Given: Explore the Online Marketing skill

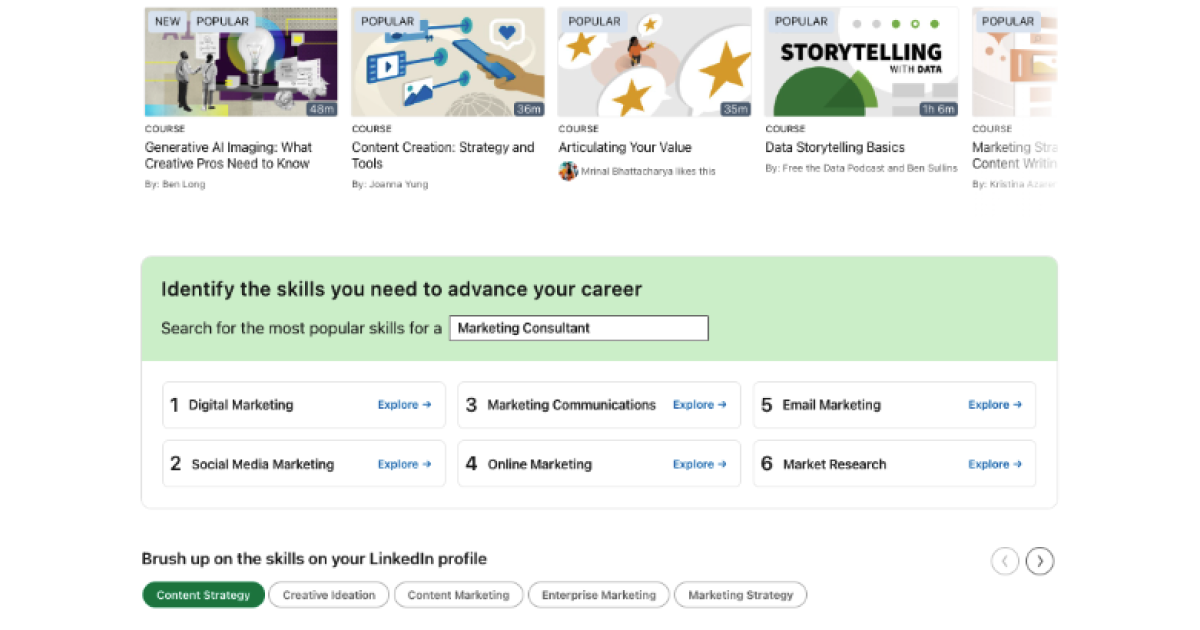Looking at the screenshot, I should pos(699,463).
